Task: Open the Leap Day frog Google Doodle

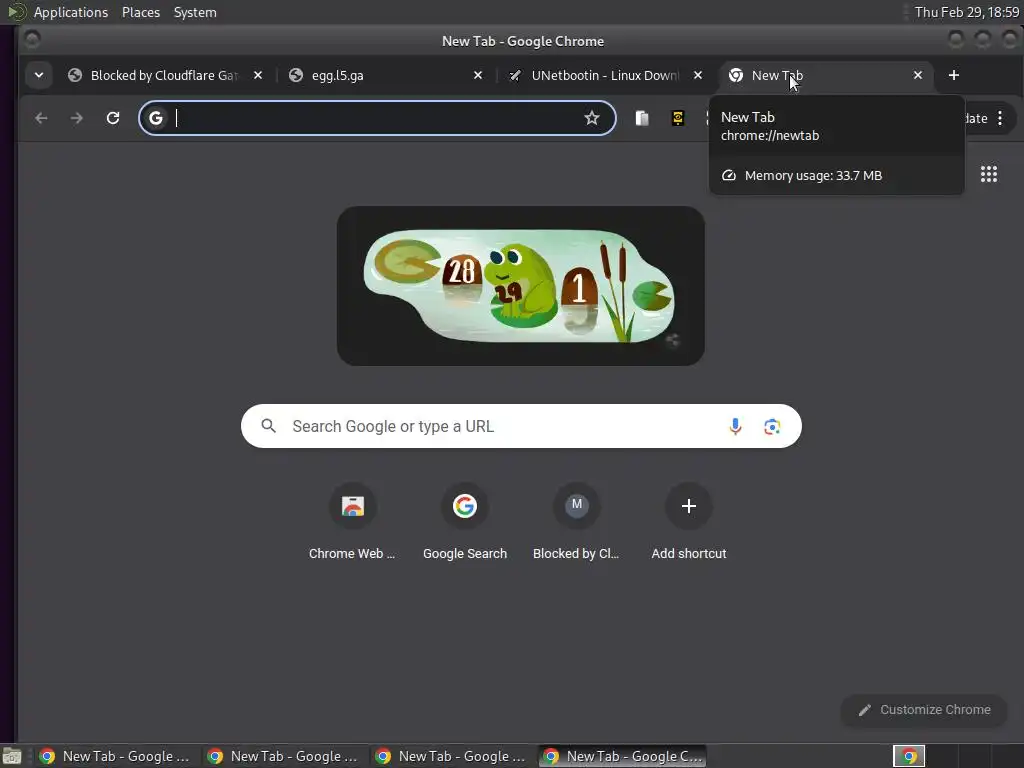Action: point(520,286)
